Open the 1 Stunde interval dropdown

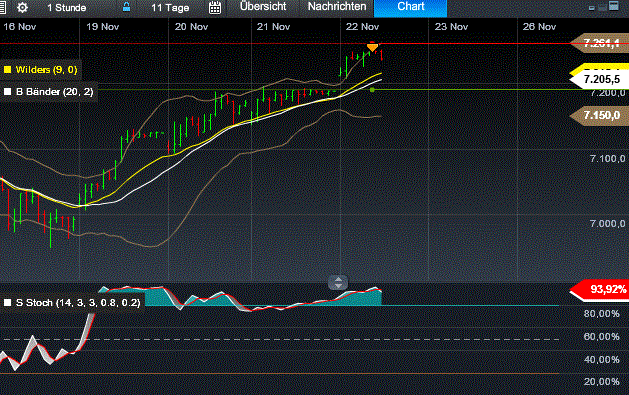[67, 8]
